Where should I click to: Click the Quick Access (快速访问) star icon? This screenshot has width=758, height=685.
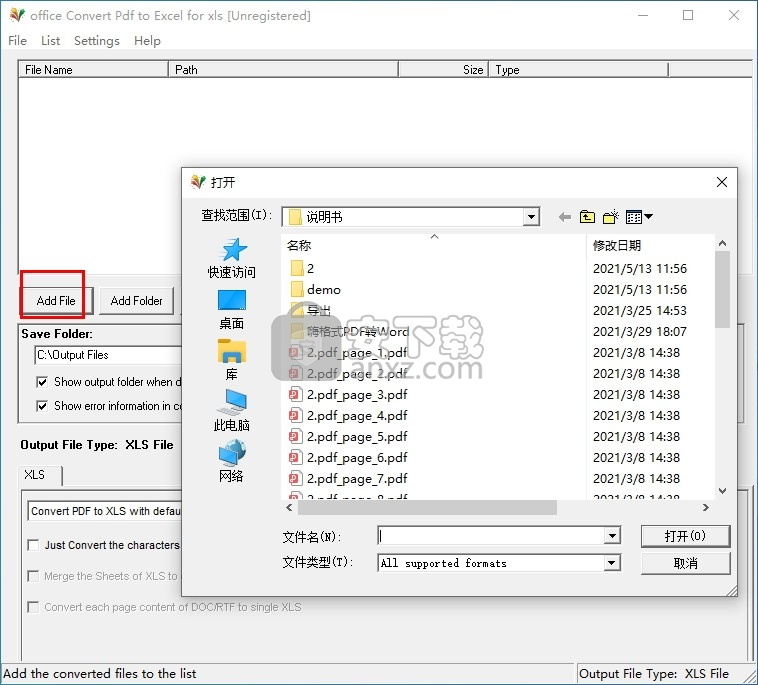234,249
